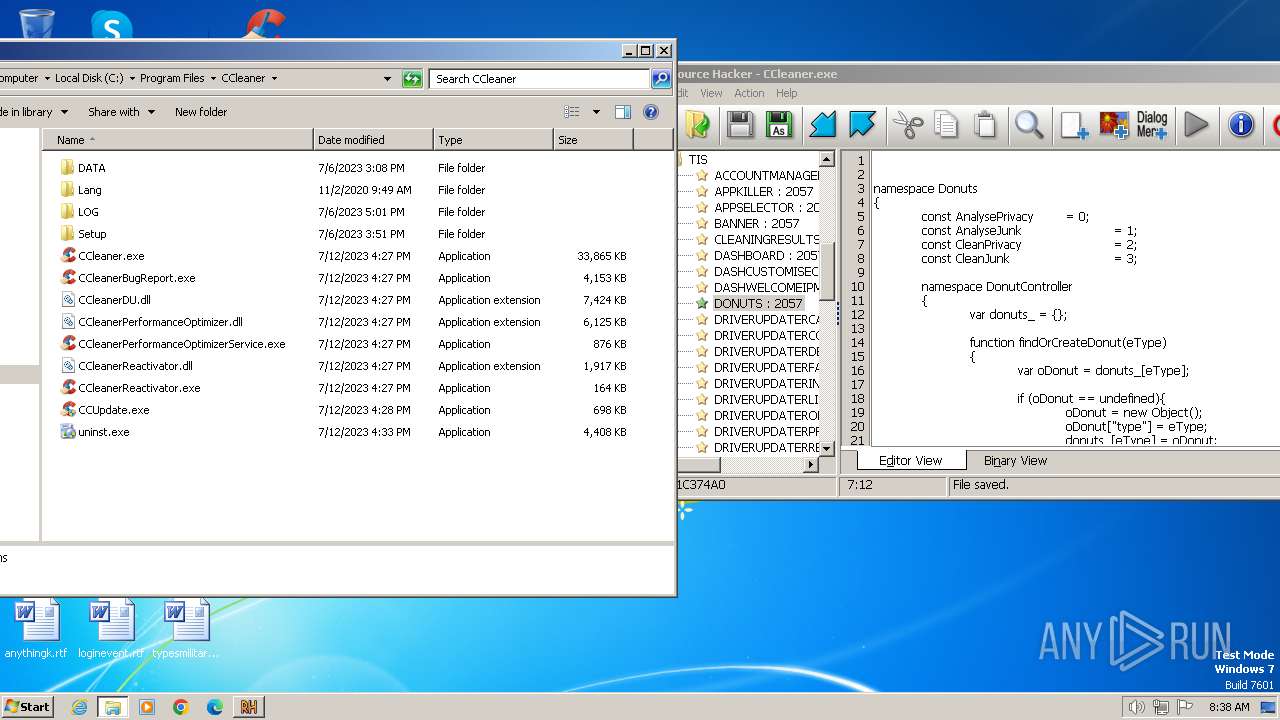Switch to Resource Hacker taskbar button
This screenshot has height=720, width=1280.
[x=249, y=707]
